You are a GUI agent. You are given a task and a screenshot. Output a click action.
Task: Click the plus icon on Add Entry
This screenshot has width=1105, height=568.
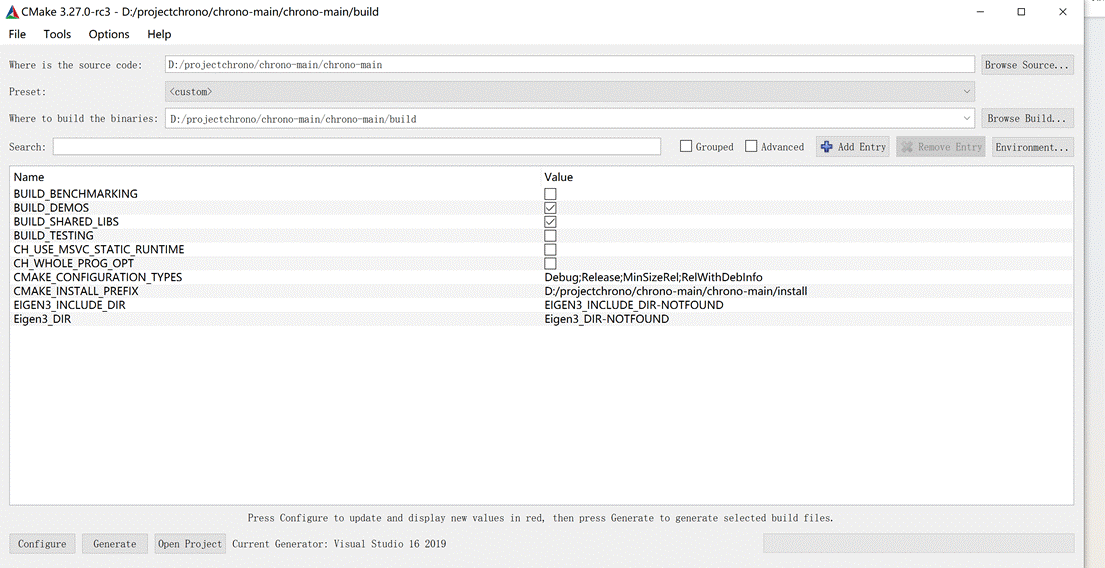[827, 147]
